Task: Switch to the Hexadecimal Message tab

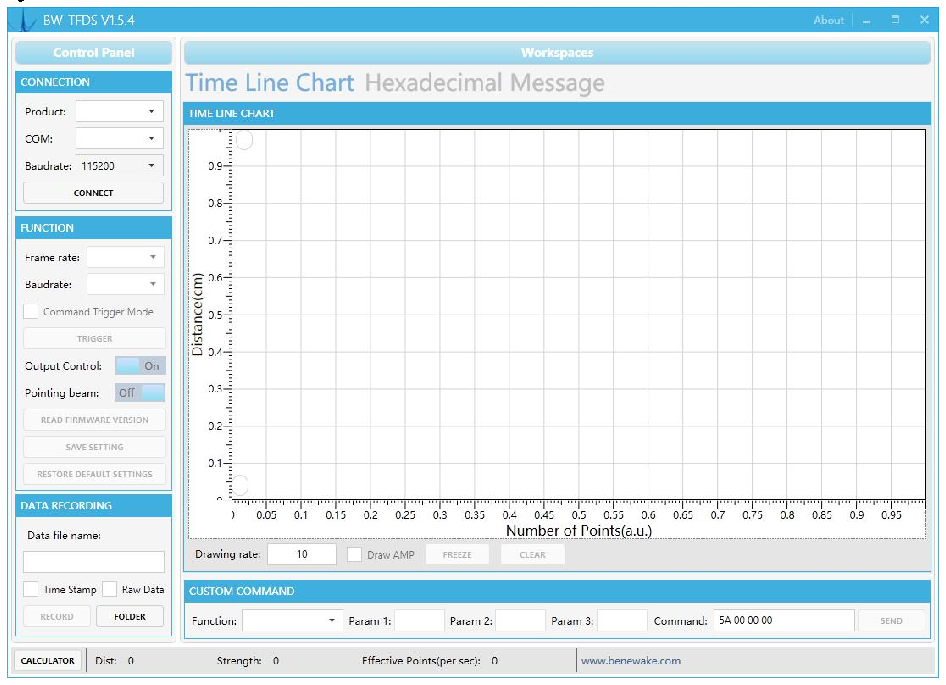Action: coord(484,83)
